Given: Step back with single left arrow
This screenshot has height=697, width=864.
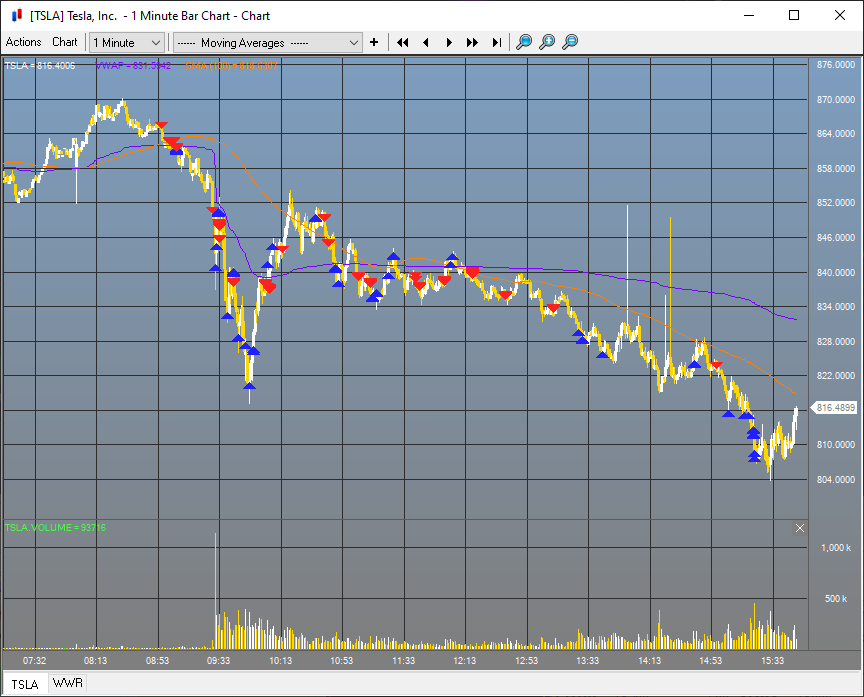Looking at the screenshot, I should point(426,42).
